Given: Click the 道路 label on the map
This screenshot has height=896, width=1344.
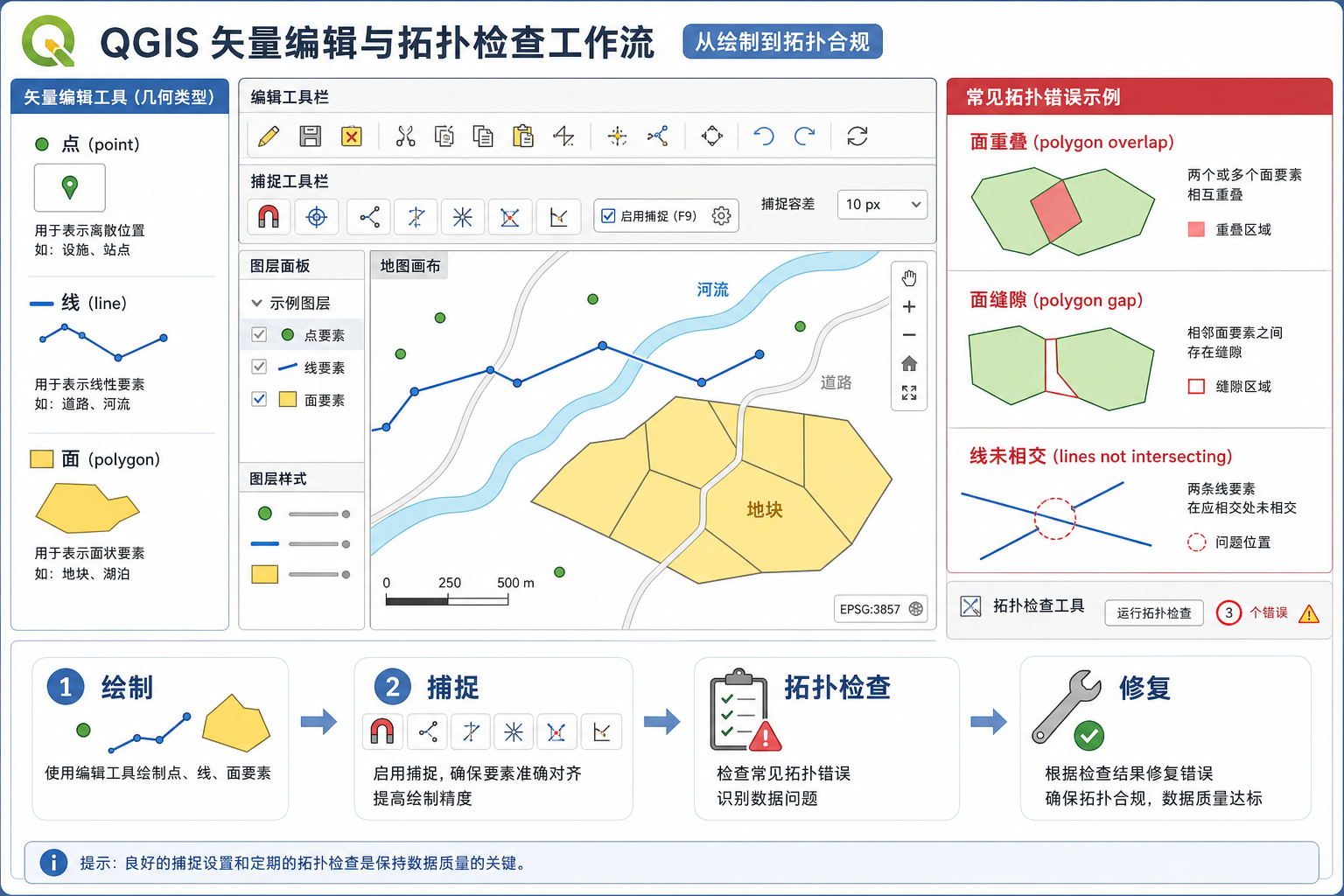Looking at the screenshot, I should click(x=836, y=382).
